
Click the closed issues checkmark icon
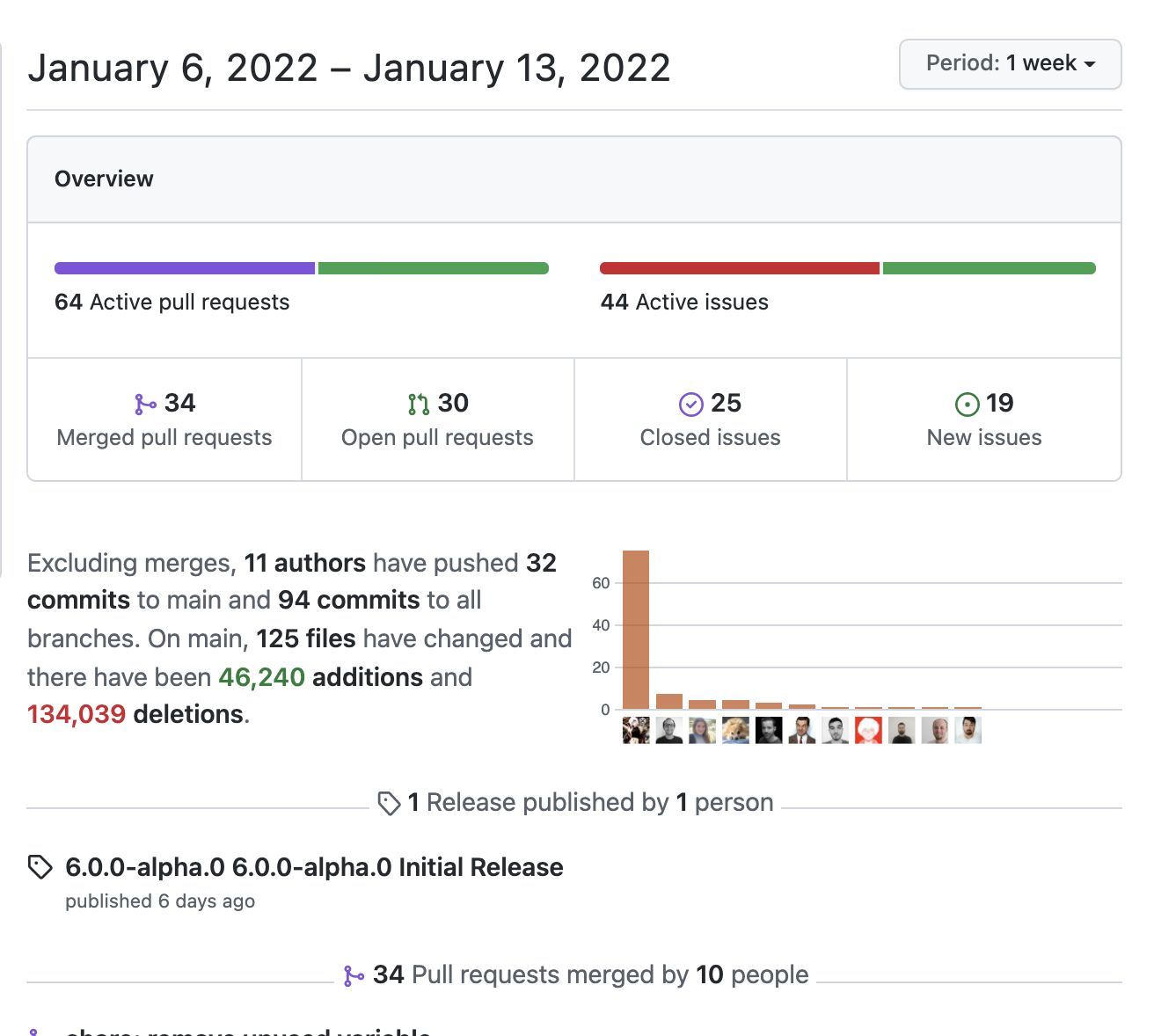pyautogui.click(x=691, y=404)
